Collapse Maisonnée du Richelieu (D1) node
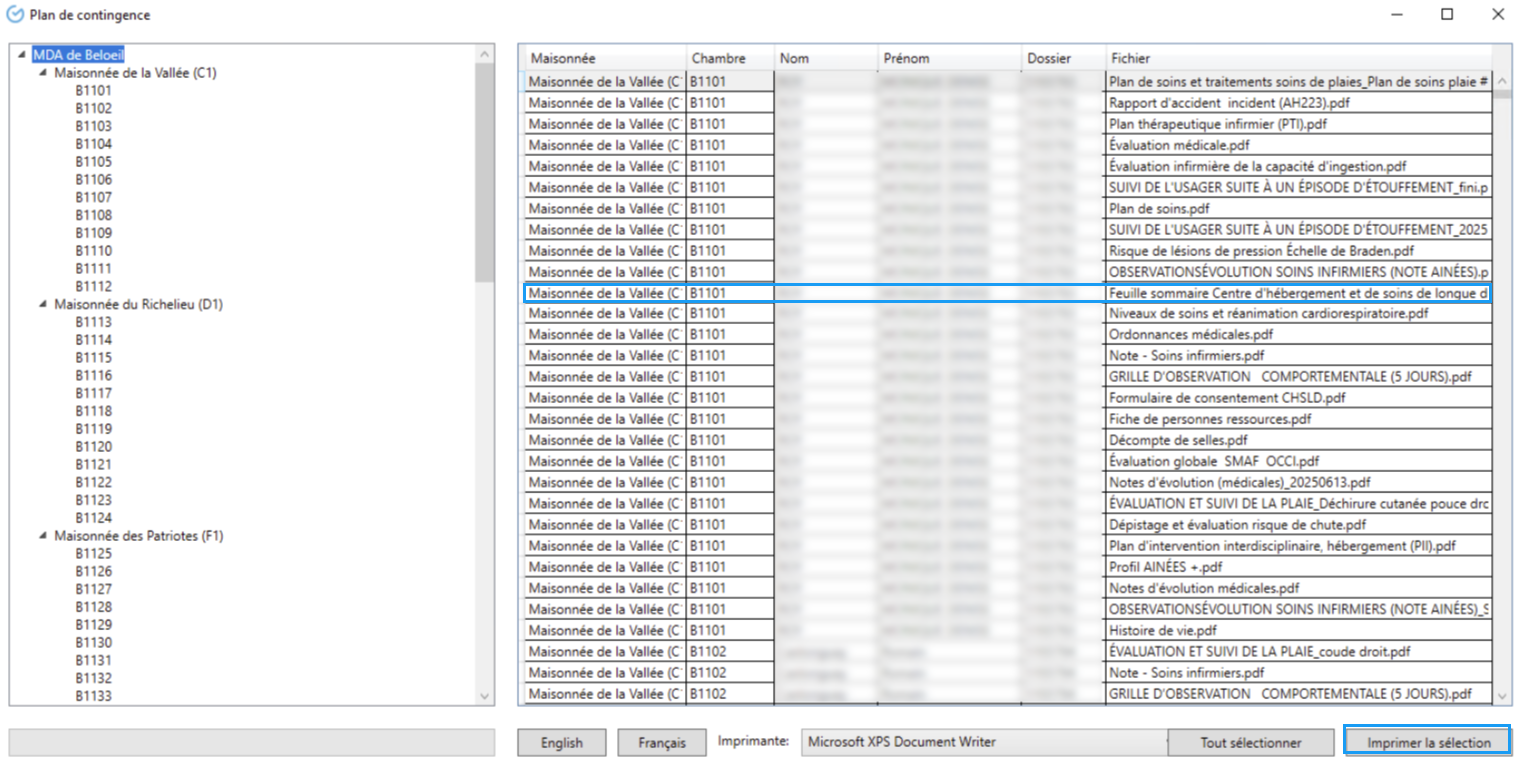The image size is (1514, 765). point(43,304)
